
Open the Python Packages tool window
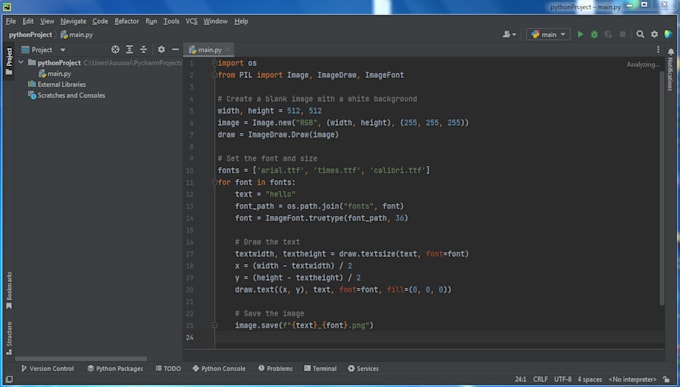(115, 369)
